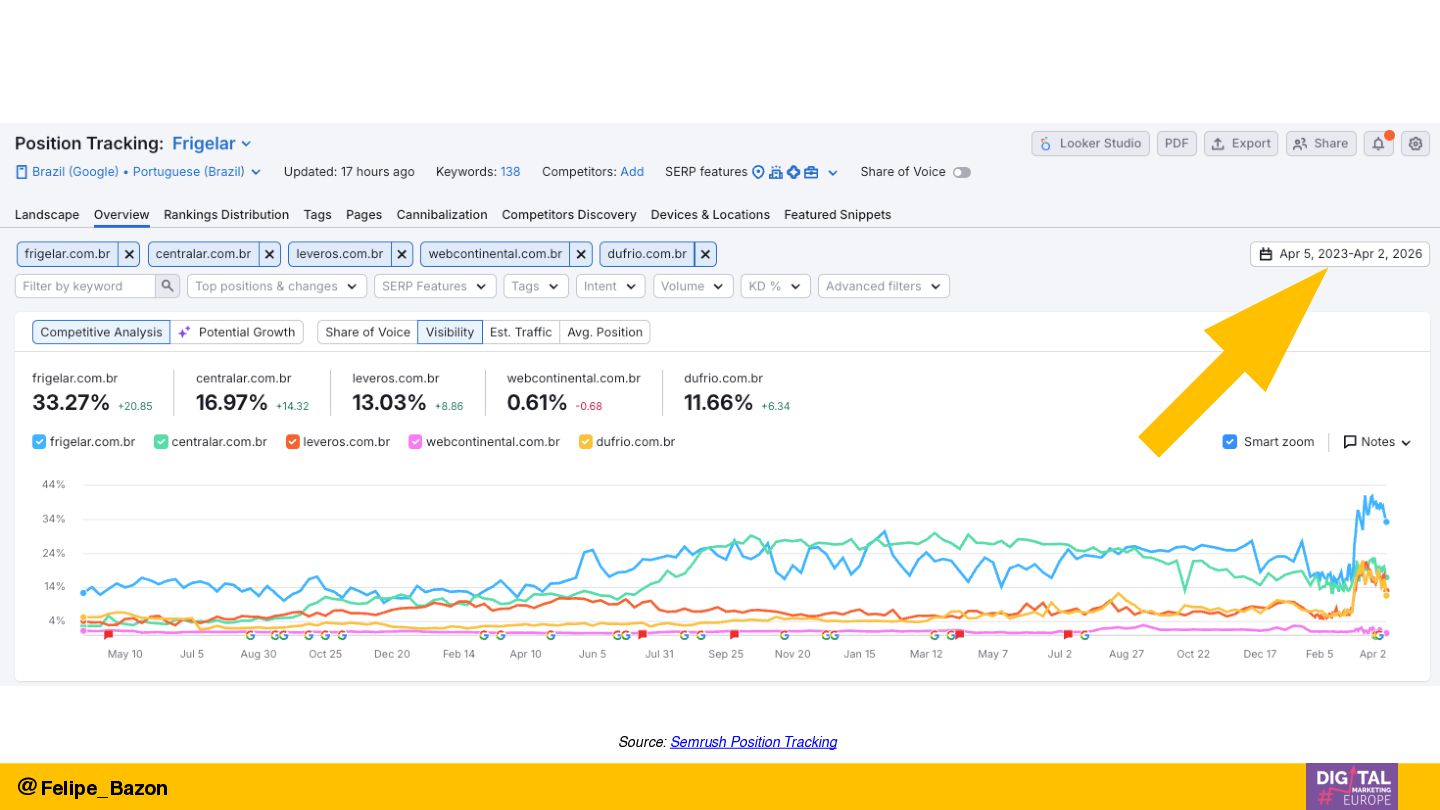
Task: Open the Looker Studio integration
Action: tap(1090, 144)
